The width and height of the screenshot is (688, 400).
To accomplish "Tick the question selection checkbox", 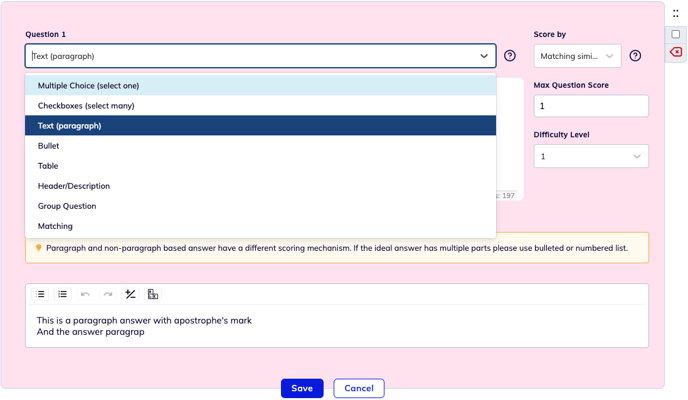I will (x=676, y=34).
